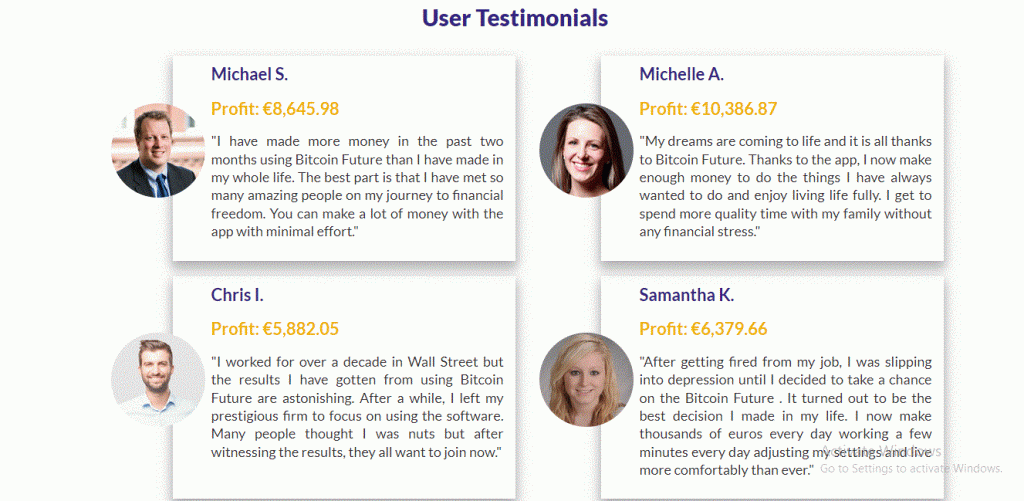The image size is (1024, 501).
Task: Click the Michelle A. testimonial card
Action: [x=773, y=159]
